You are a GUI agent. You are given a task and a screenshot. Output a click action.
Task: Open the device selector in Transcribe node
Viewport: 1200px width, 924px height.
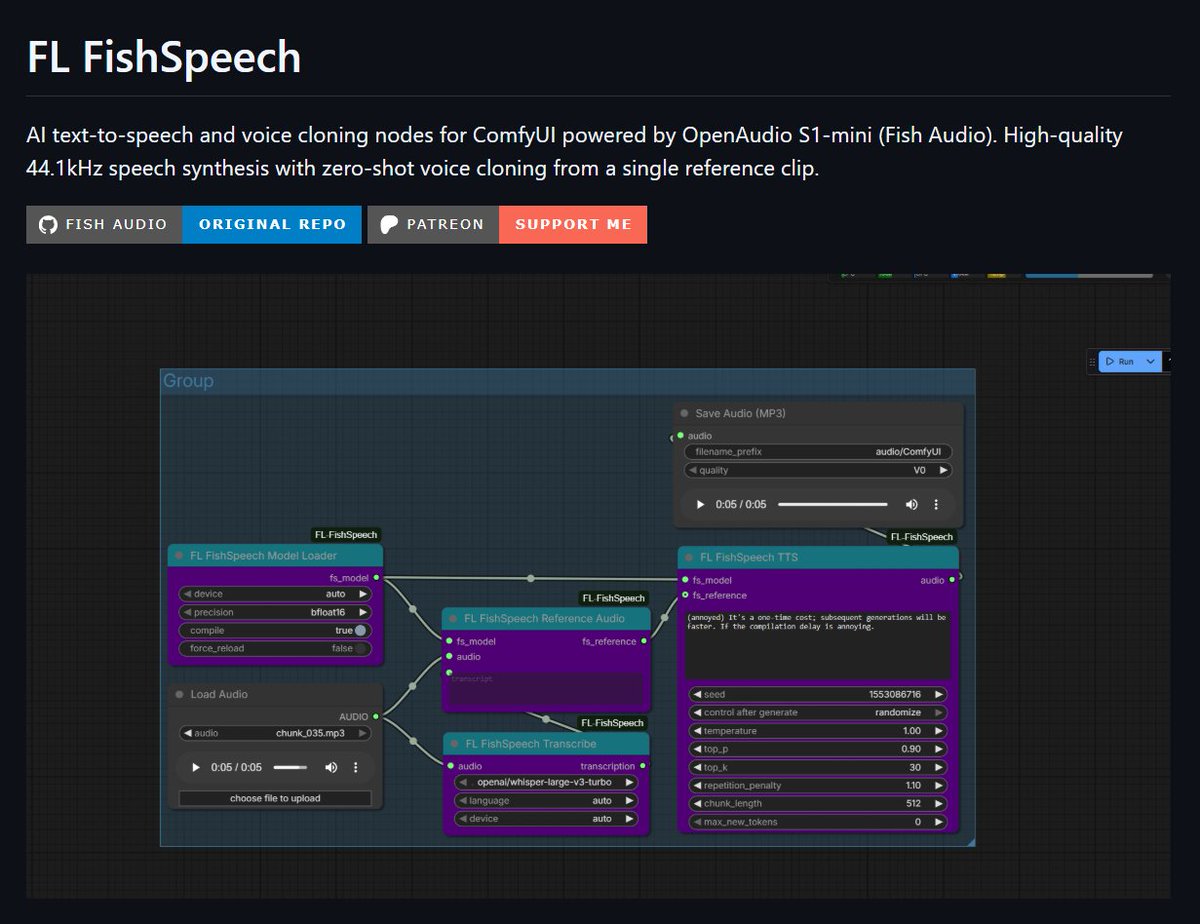point(546,818)
